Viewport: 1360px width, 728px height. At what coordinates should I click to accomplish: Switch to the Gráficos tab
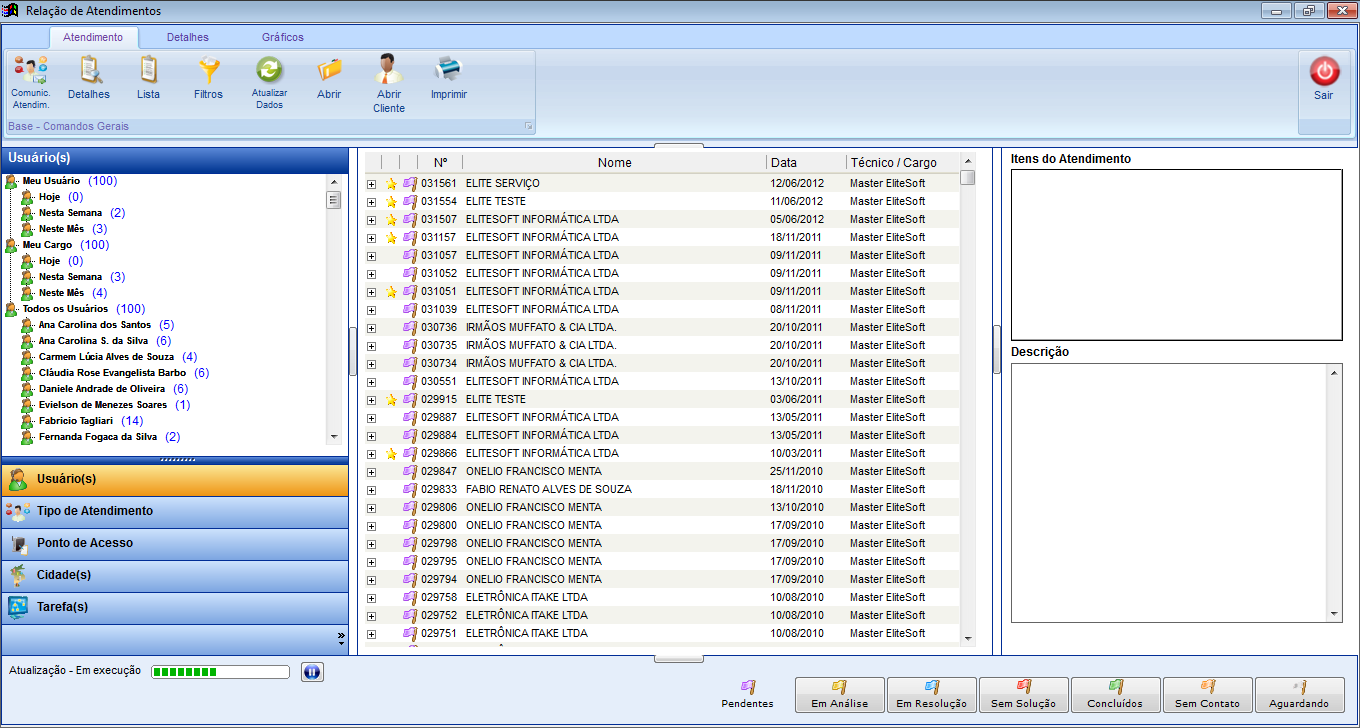[x=283, y=37]
